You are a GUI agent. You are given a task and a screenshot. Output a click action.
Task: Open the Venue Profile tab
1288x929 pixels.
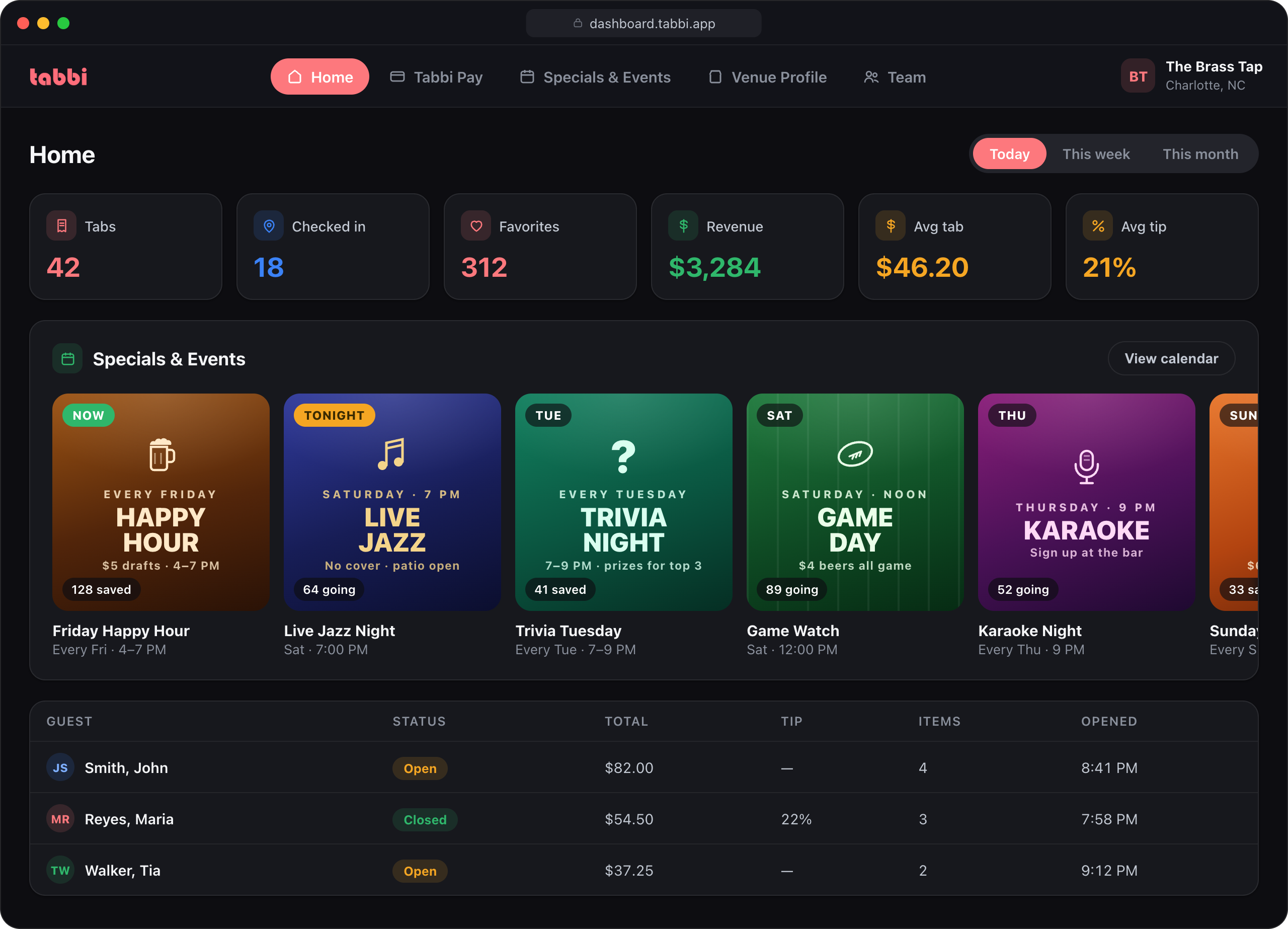pyautogui.click(x=768, y=76)
